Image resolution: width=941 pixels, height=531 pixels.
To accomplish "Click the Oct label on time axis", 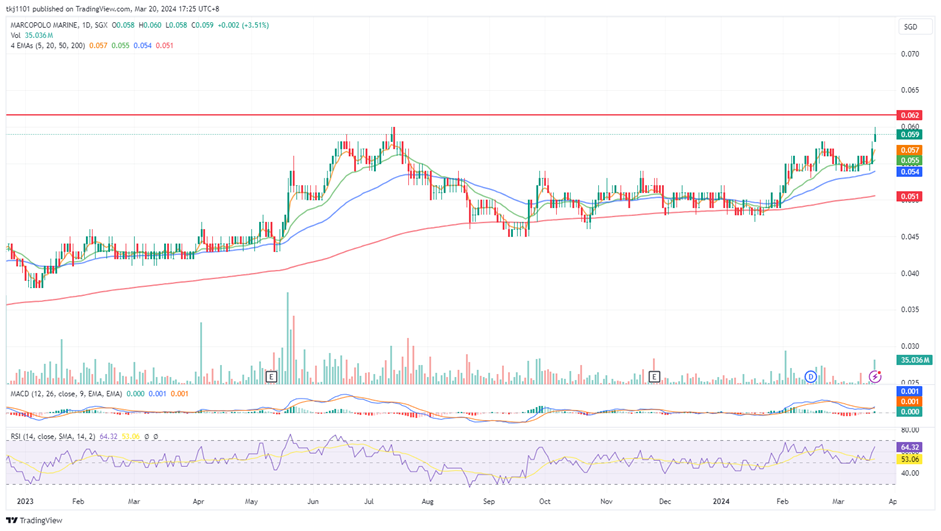I will click(544, 502).
